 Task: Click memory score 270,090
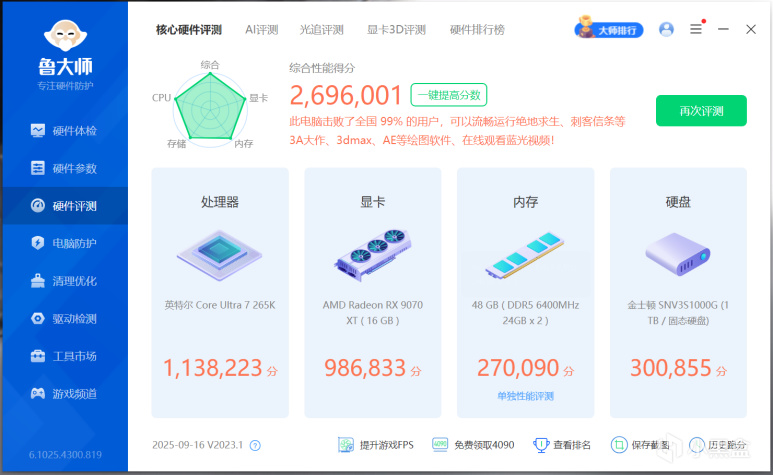click(x=518, y=368)
